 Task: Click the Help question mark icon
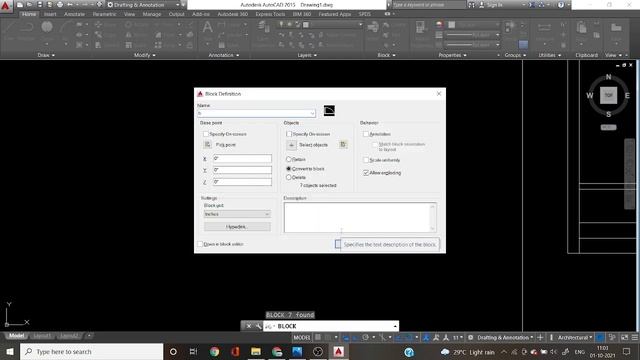(x=561, y=5)
